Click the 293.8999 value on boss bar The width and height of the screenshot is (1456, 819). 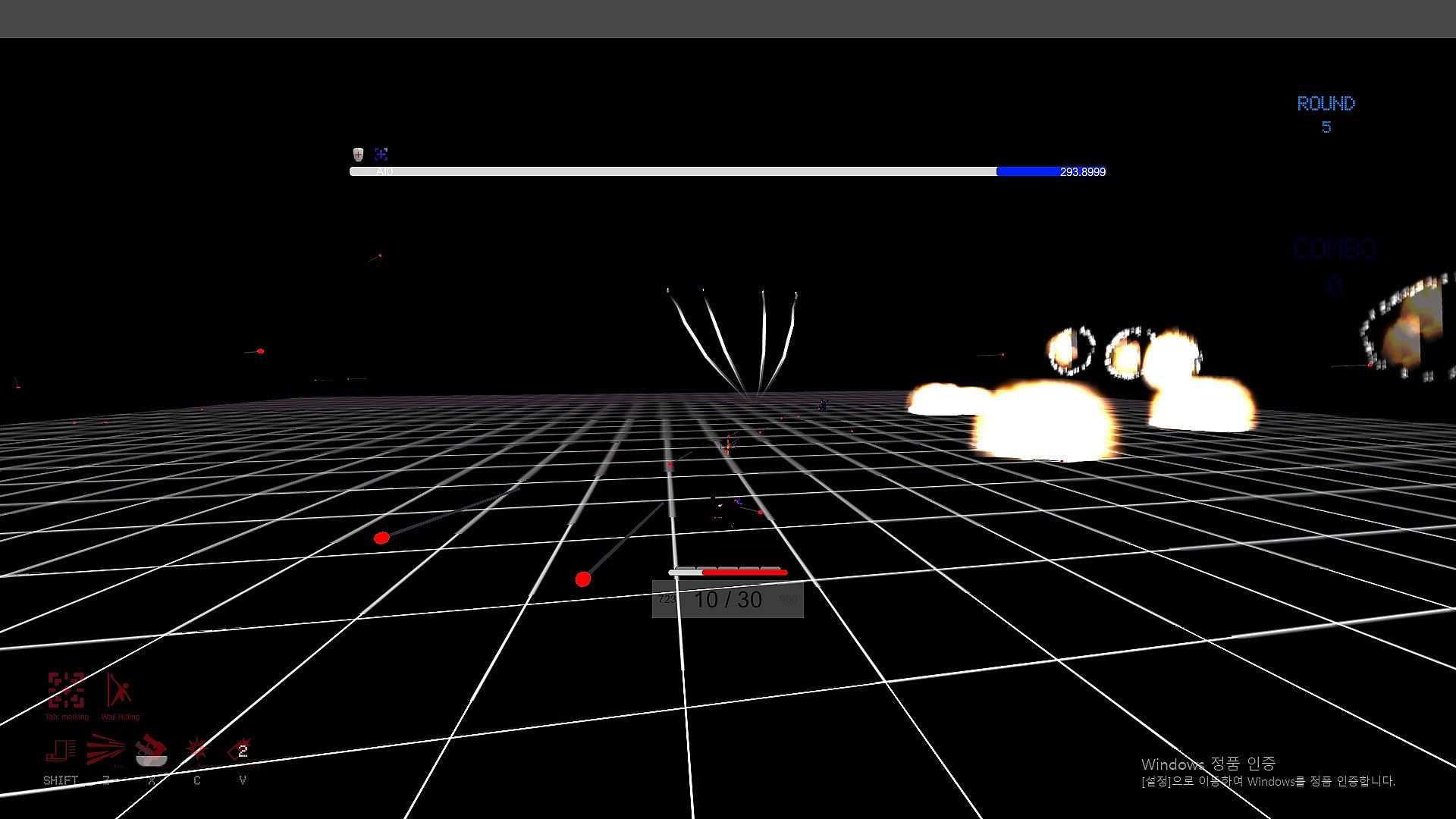(1082, 172)
